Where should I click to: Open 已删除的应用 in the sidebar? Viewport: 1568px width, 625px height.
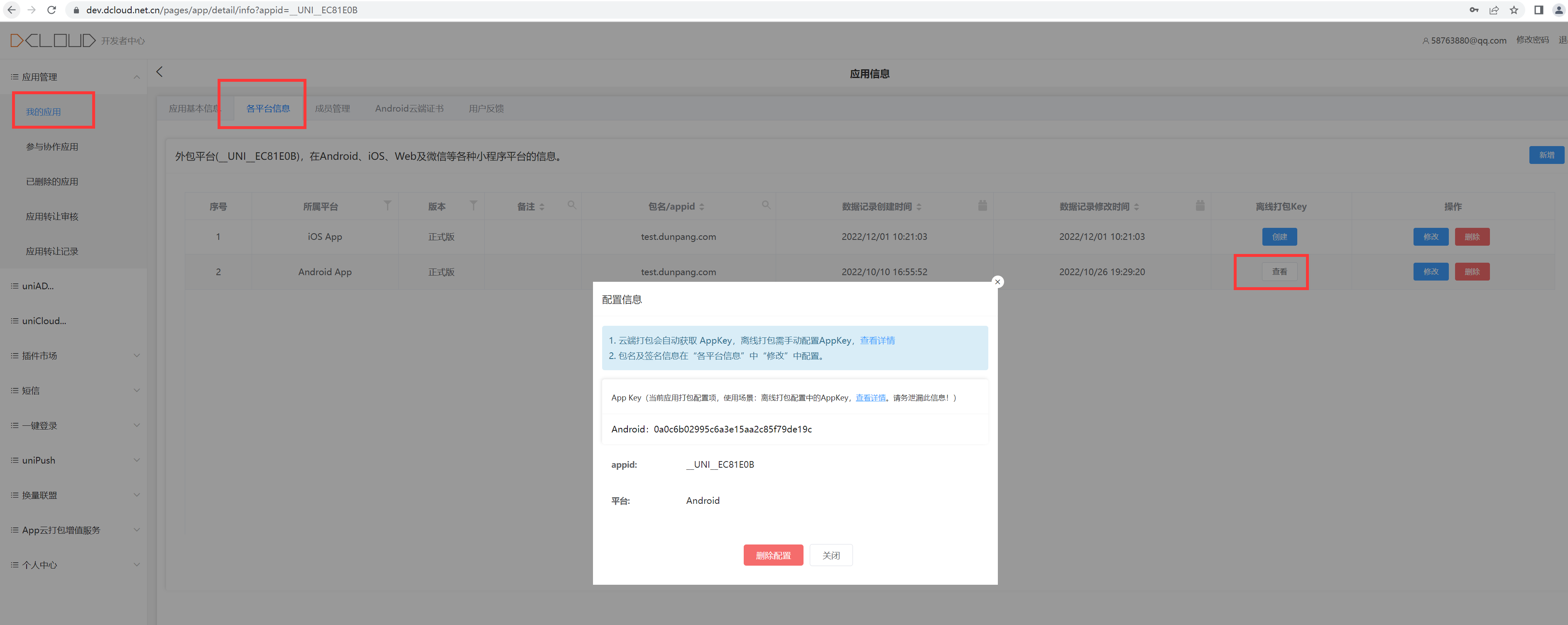coord(52,181)
